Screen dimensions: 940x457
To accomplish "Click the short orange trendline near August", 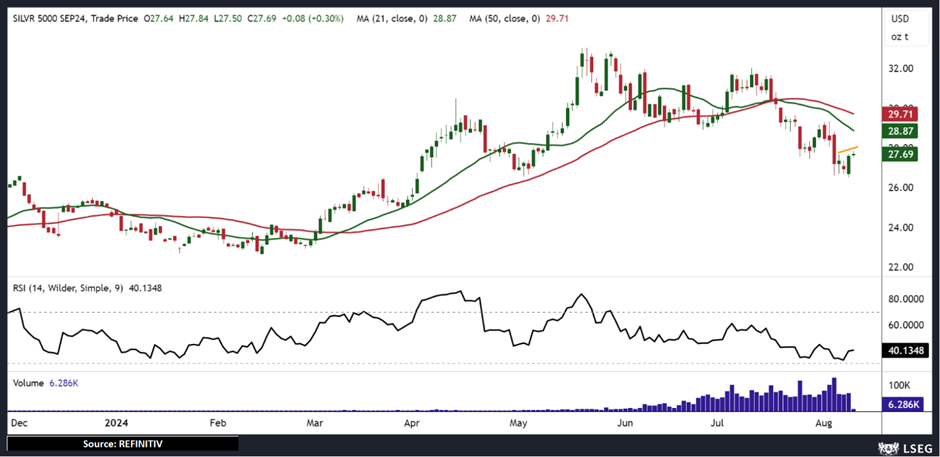I will (848, 149).
